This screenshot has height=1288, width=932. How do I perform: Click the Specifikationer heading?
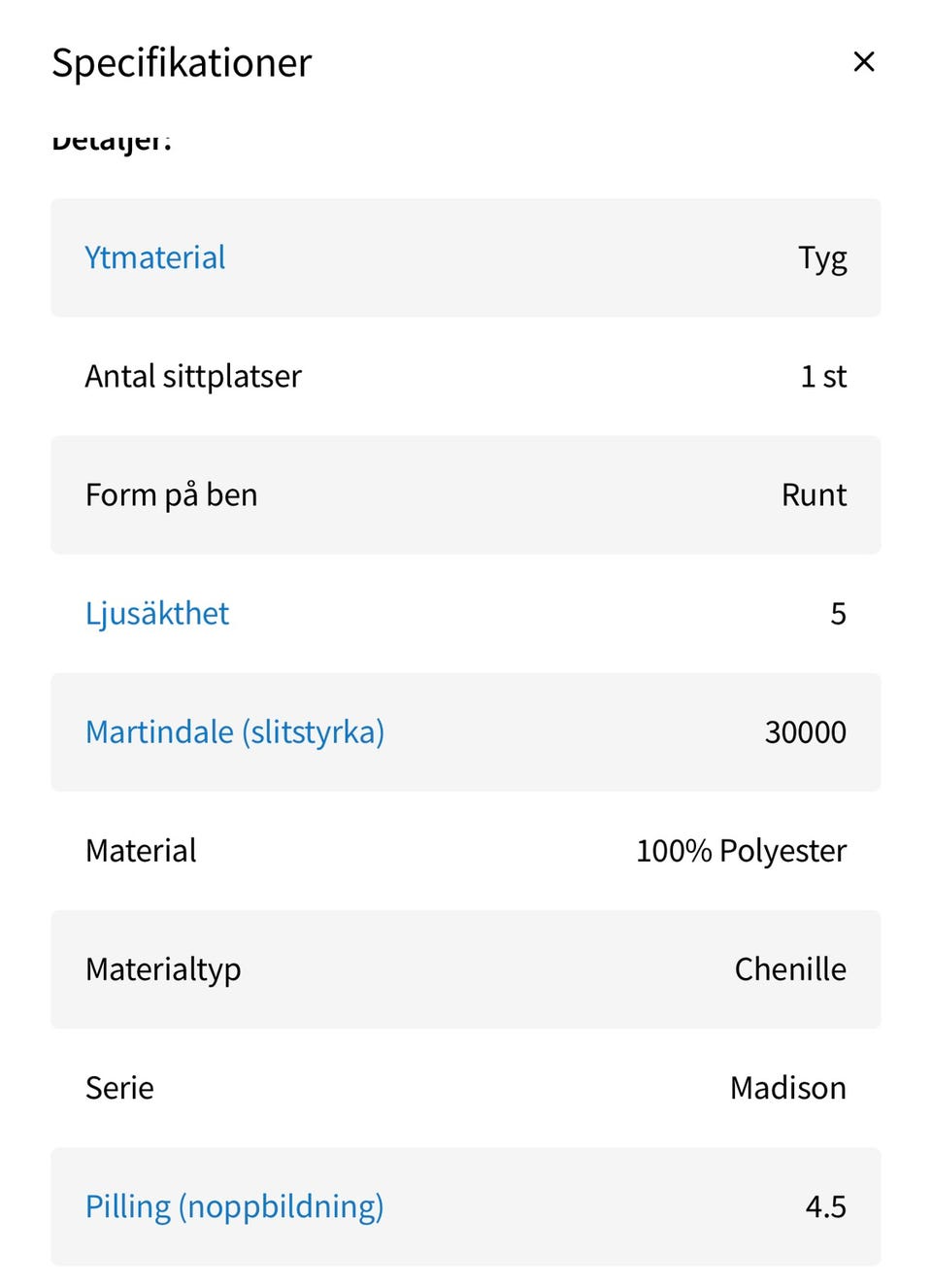[182, 63]
